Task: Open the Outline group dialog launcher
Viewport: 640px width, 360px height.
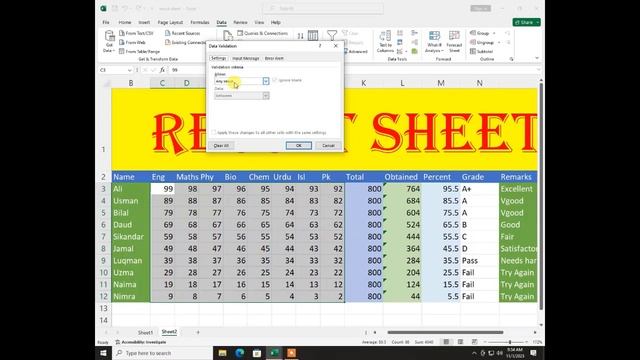Action: [x=511, y=59]
